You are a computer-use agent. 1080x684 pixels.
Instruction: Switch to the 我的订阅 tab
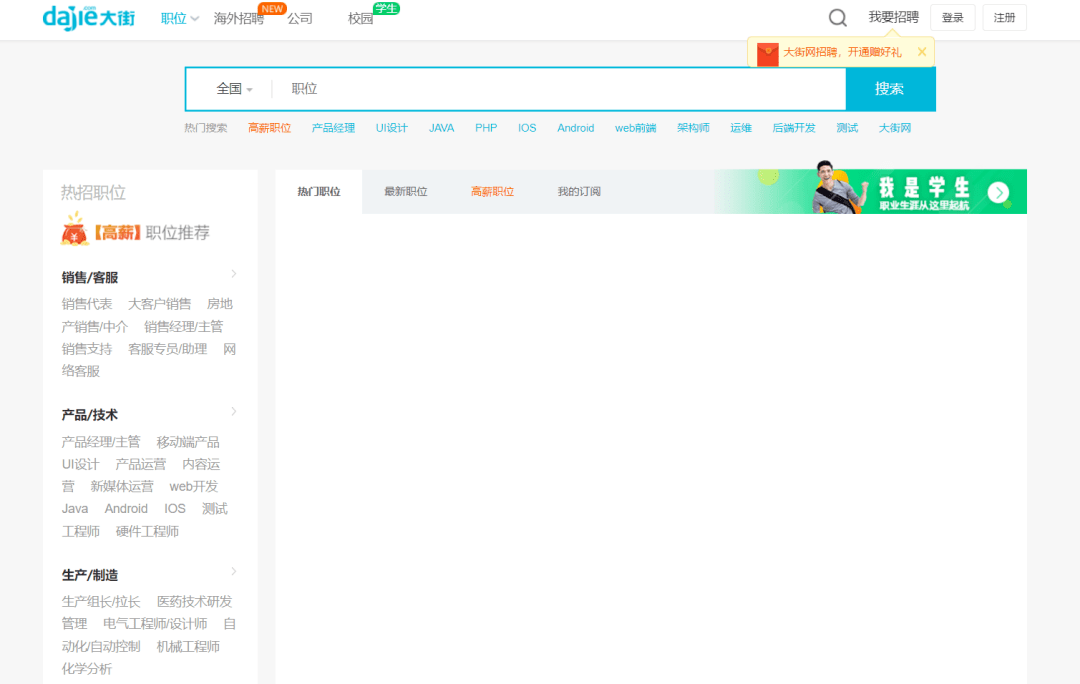579,191
